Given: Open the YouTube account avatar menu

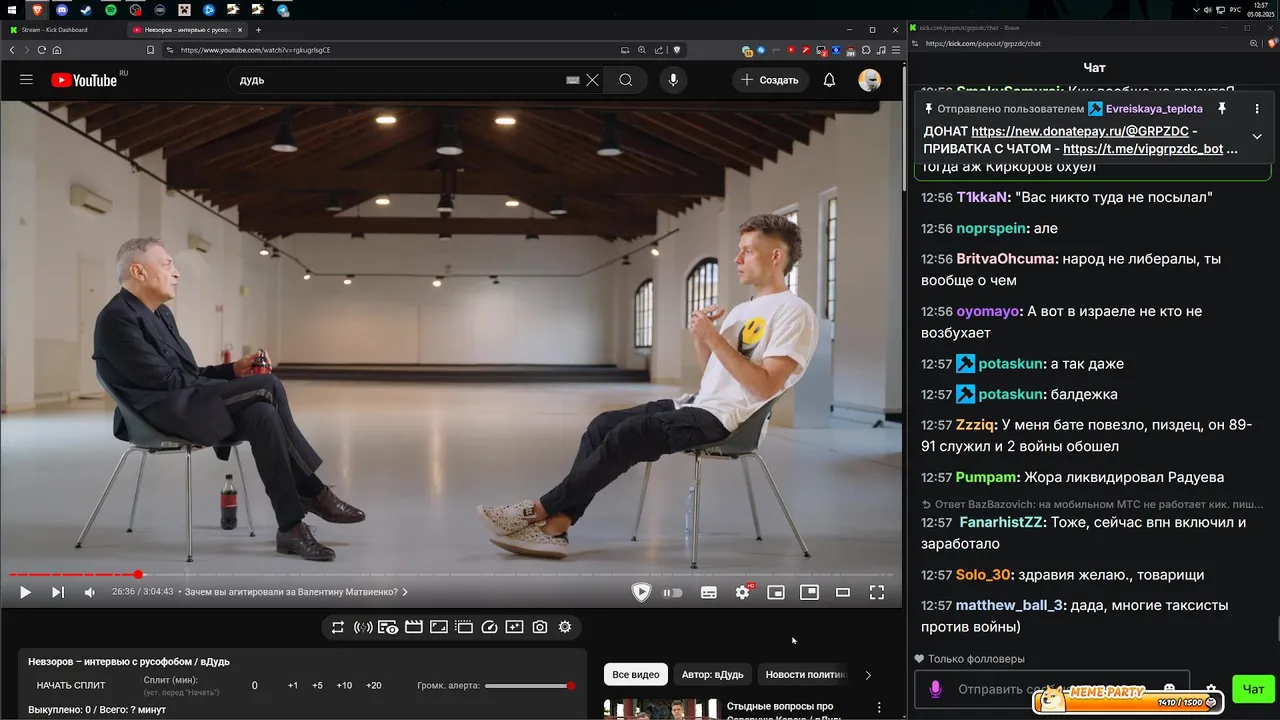Looking at the screenshot, I should 870,80.
